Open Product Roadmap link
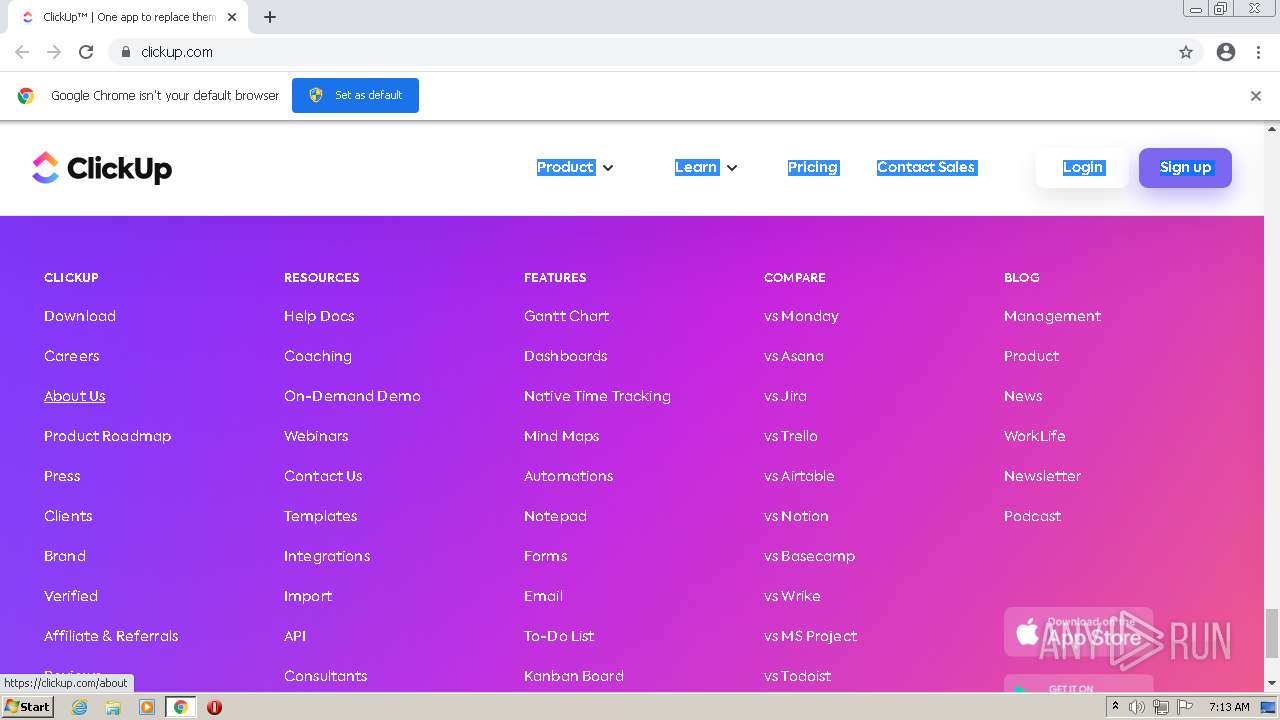 pos(108,436)
